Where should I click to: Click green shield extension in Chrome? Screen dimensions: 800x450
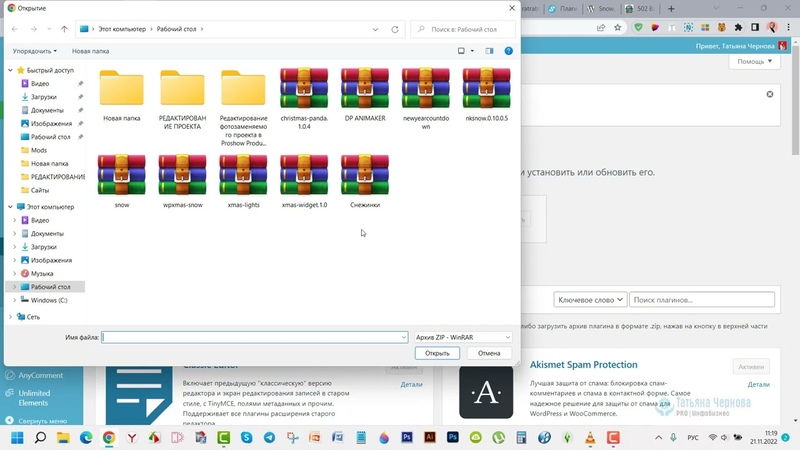tap(638, 28)
